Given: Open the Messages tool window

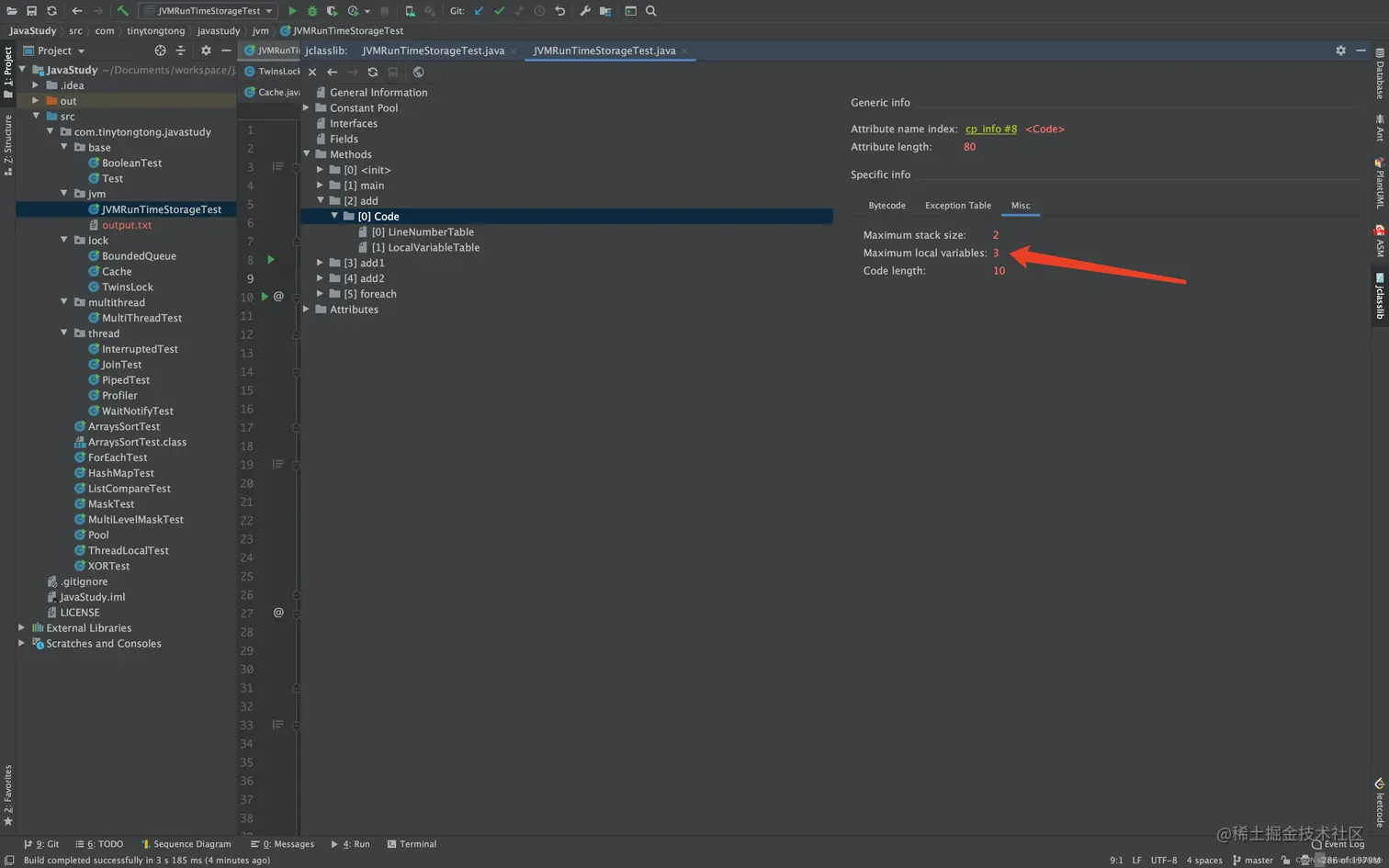Looking at the screenshot, I should 282,844.
